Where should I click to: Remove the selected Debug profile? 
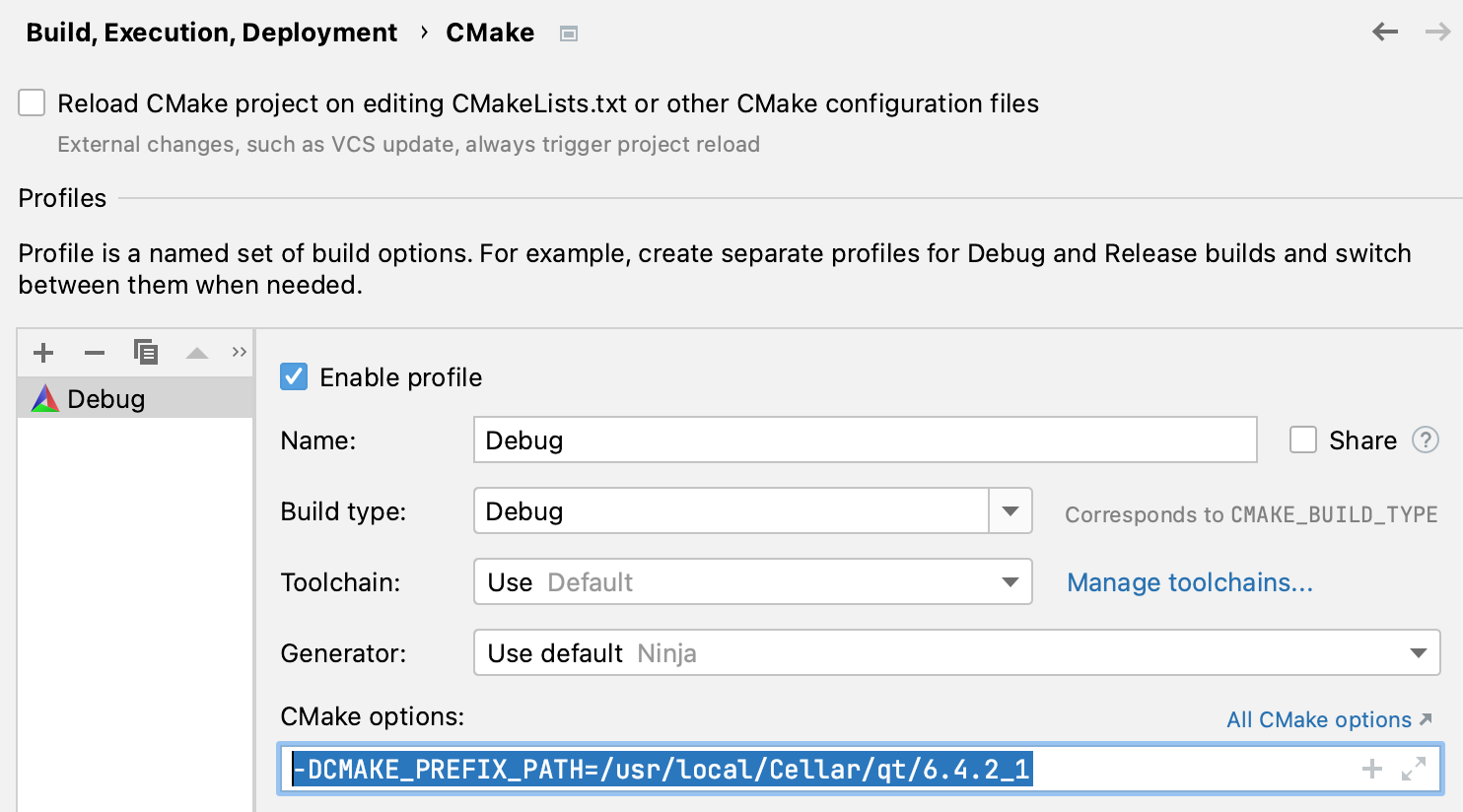[x=95, y=353]
